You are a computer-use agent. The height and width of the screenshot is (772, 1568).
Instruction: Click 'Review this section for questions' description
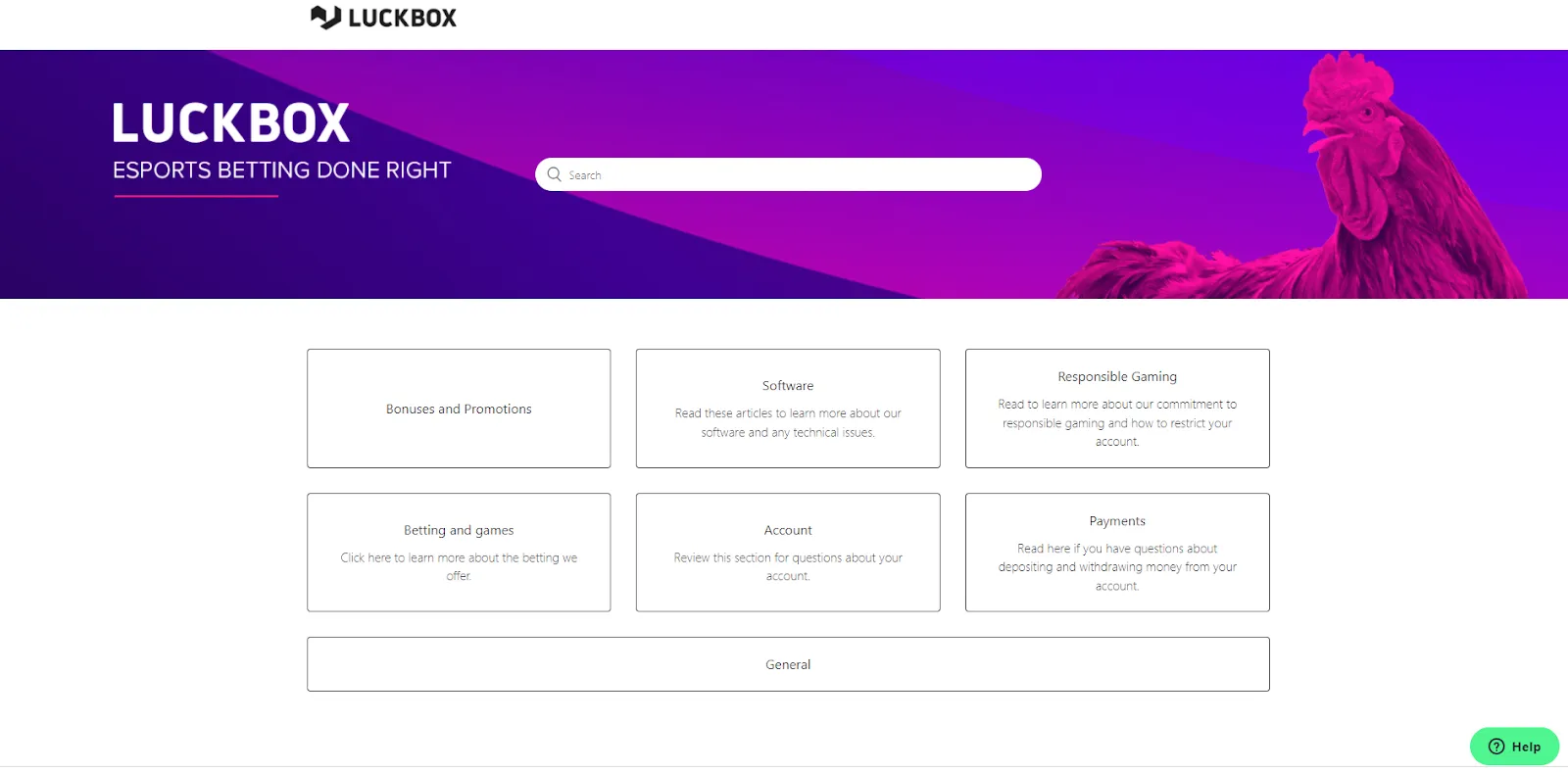[x=788, y=567]
